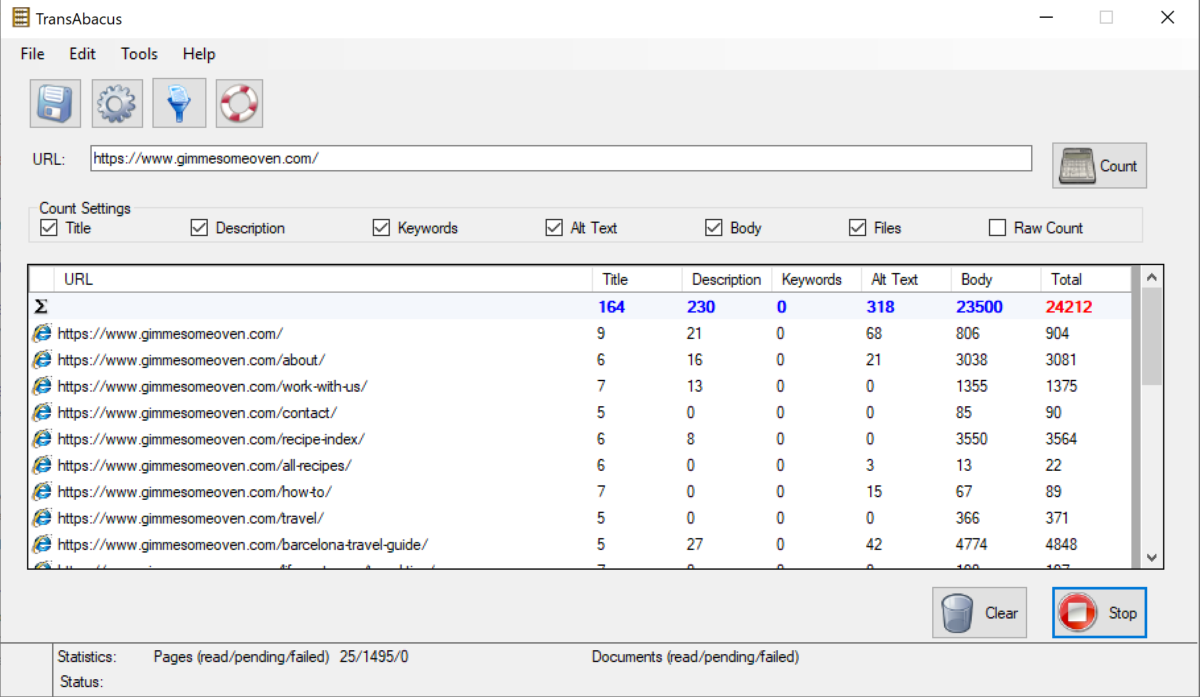Viewport: 1200px width, 697px height.
Task: Select the https://www.gimmesomeoven.com/all-recipes/ row
Action: [581, 465]
